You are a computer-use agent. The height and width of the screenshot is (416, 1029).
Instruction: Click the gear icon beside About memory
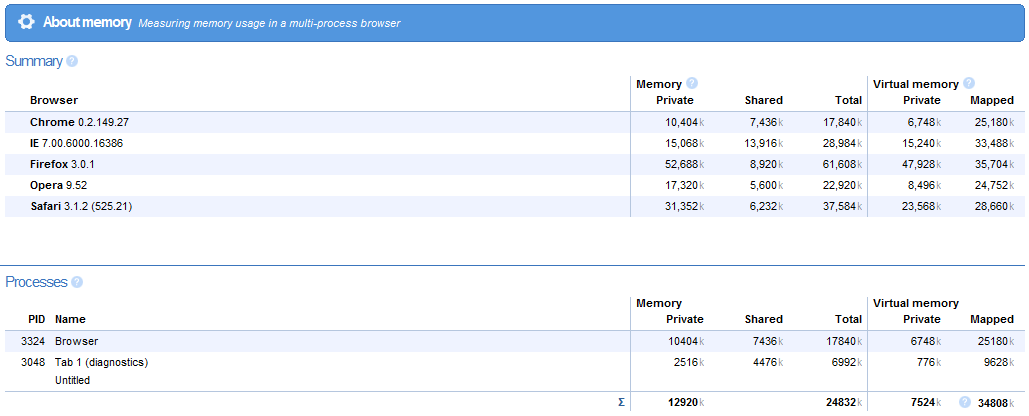pyautogui.click(x=26, y=22)
